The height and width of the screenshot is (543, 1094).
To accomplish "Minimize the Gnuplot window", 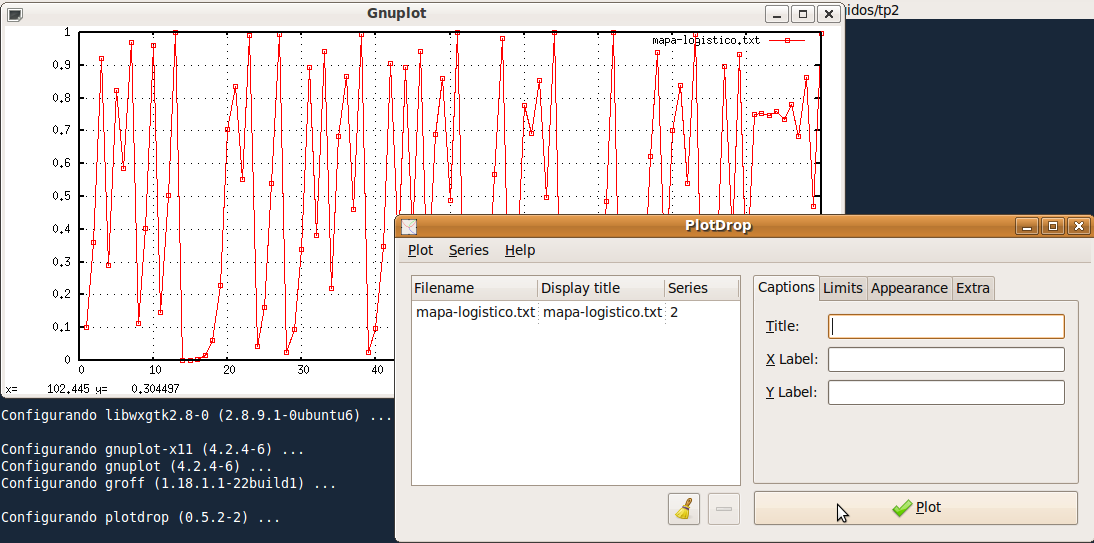I will click(x=777, y=14).
